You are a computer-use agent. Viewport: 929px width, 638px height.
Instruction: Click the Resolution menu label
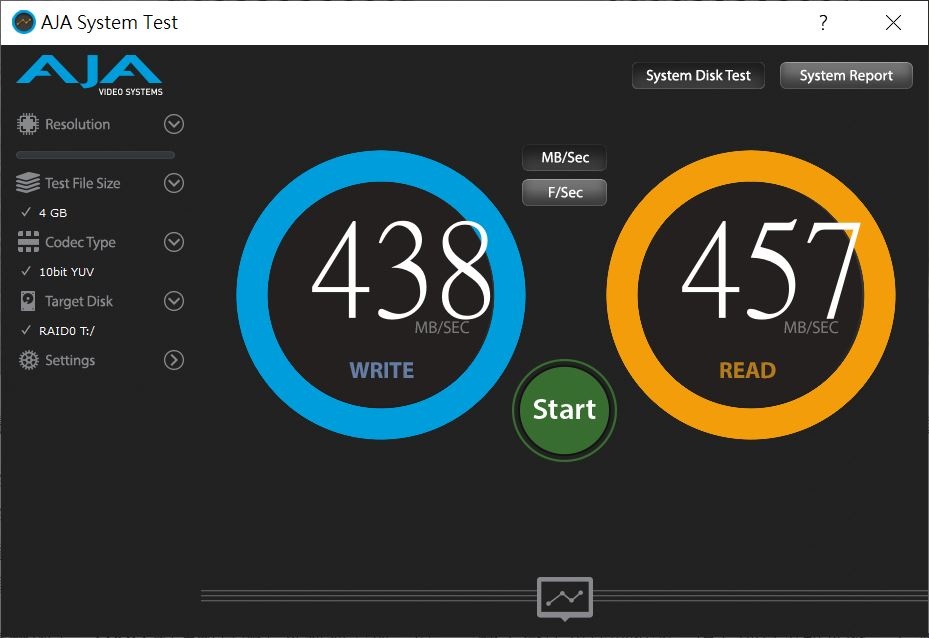tap(78, 124)
